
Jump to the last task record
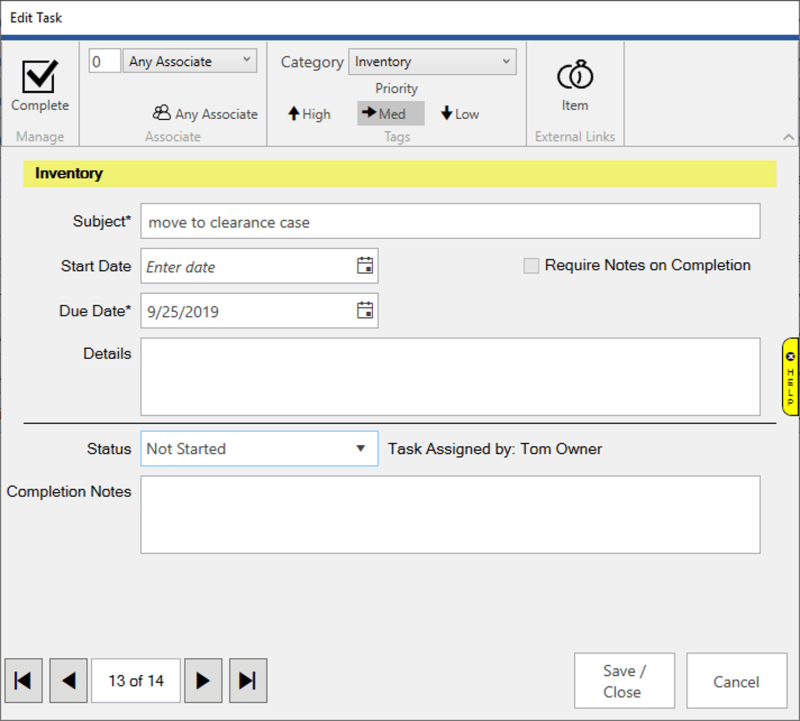[x=248, y=680]
